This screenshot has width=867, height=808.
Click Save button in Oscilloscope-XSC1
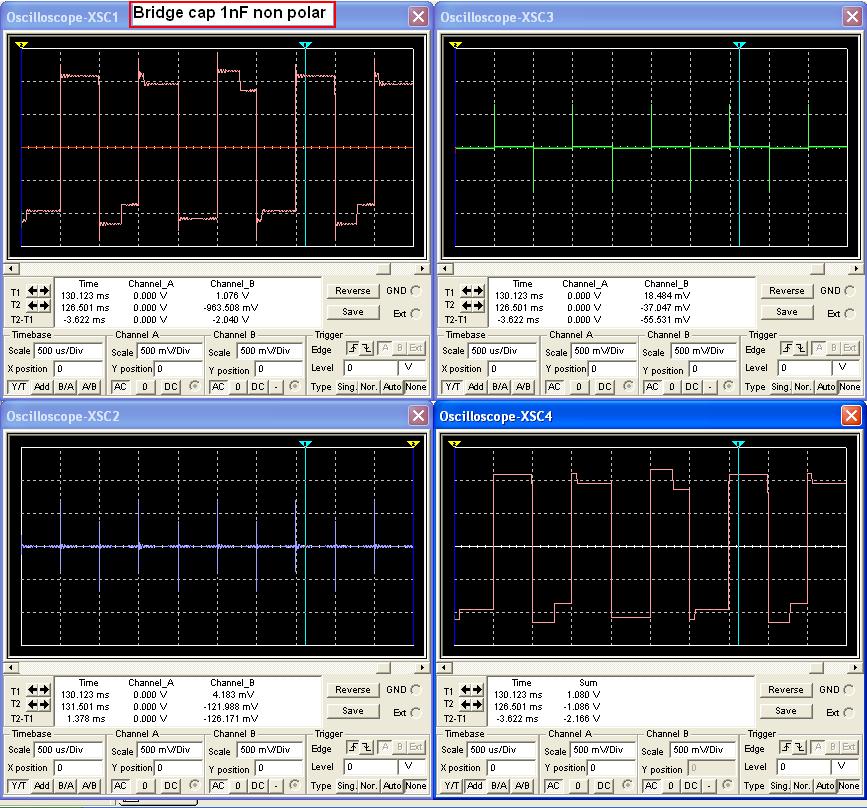coord(353,312)
